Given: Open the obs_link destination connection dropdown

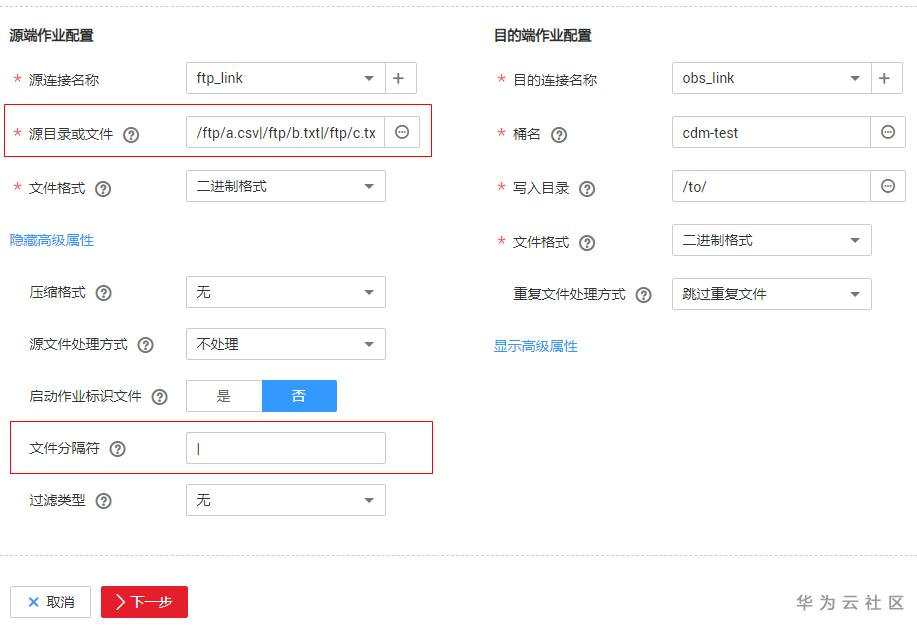Looking at the screenshot, I should 772,78.
